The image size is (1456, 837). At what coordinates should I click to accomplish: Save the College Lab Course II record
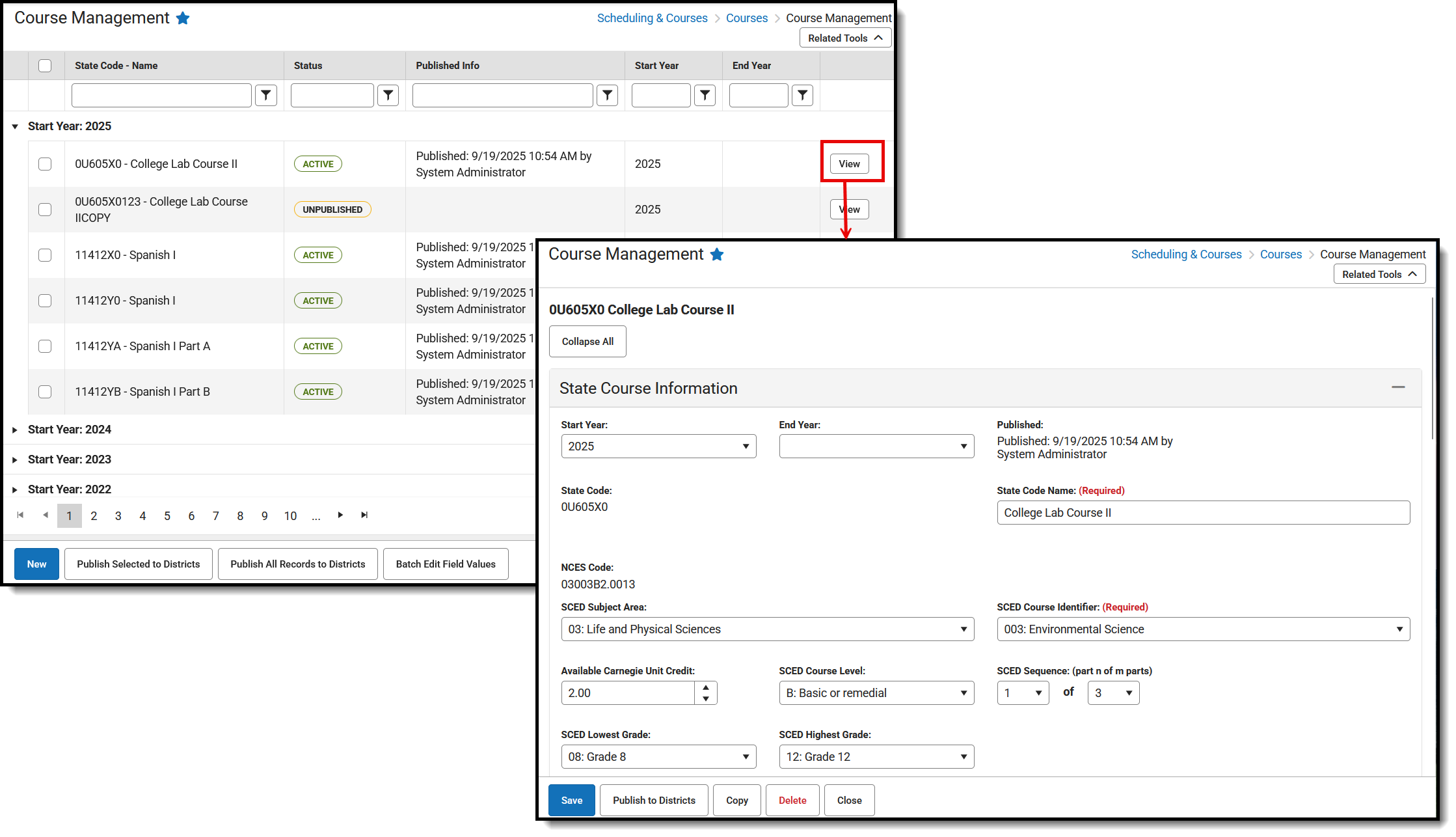point(571,800)
